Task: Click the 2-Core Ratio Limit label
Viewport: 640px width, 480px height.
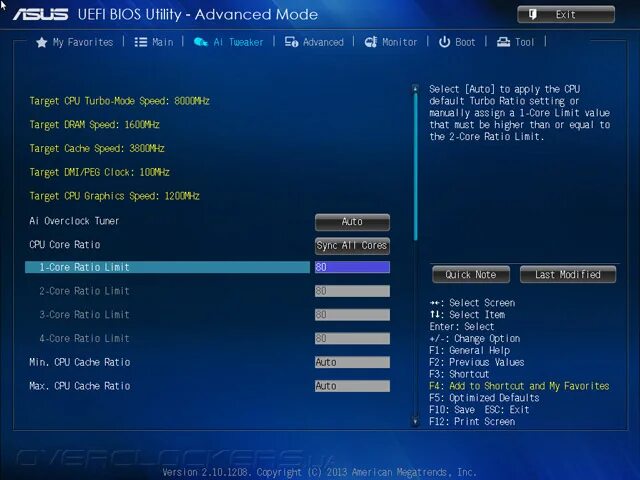Action: [x=84, y=291]
